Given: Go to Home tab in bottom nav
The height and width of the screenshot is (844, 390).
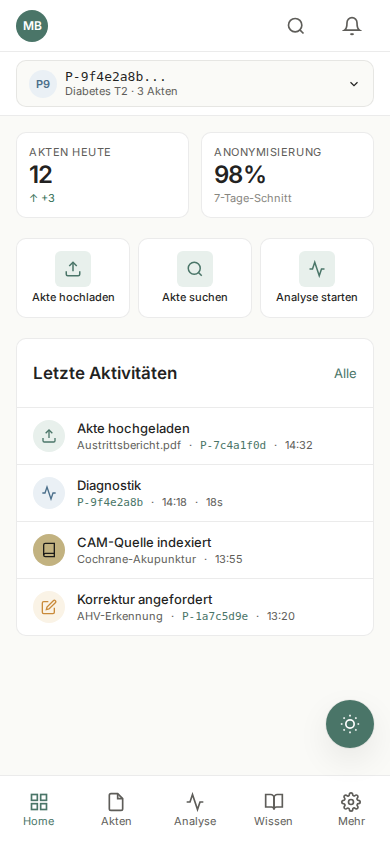Looking at the screenshot, I should 39,810.
